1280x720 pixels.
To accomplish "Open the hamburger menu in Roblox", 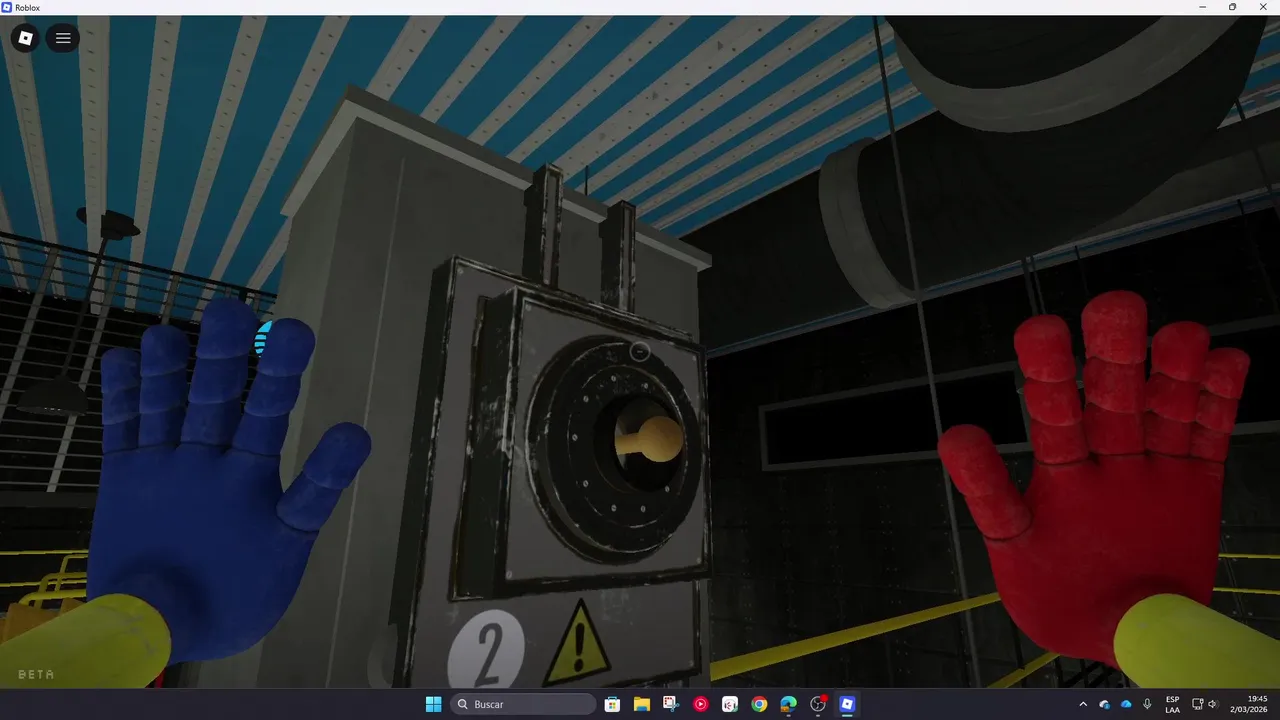I will (63, 39).
